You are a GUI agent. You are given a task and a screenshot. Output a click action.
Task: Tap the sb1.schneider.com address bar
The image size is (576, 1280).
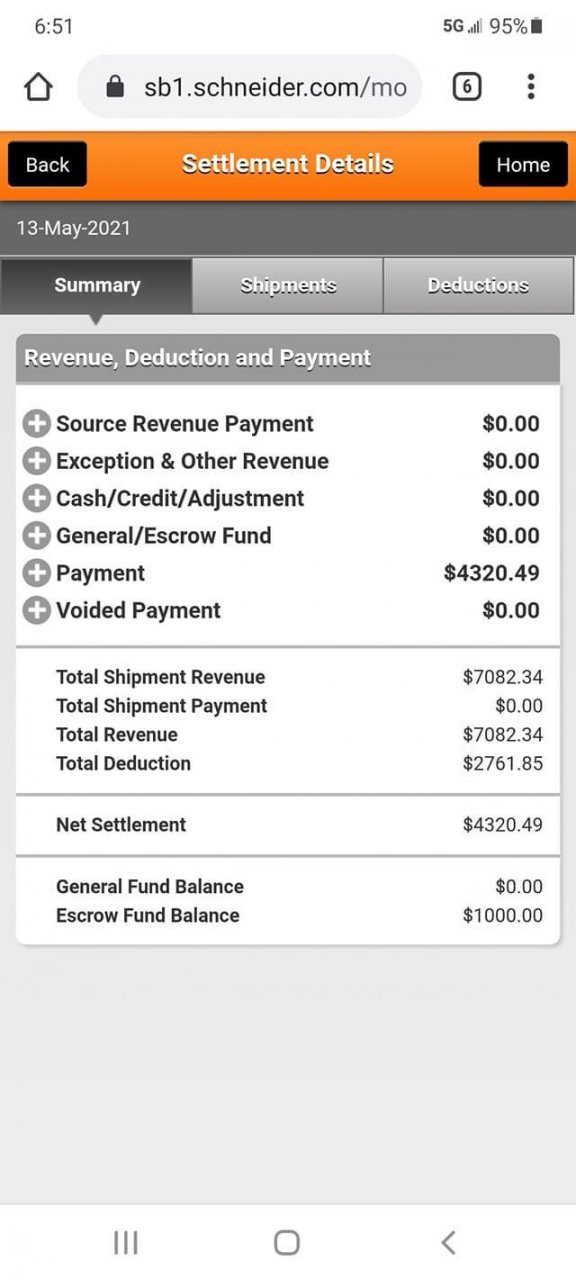(x=250, y=87)
